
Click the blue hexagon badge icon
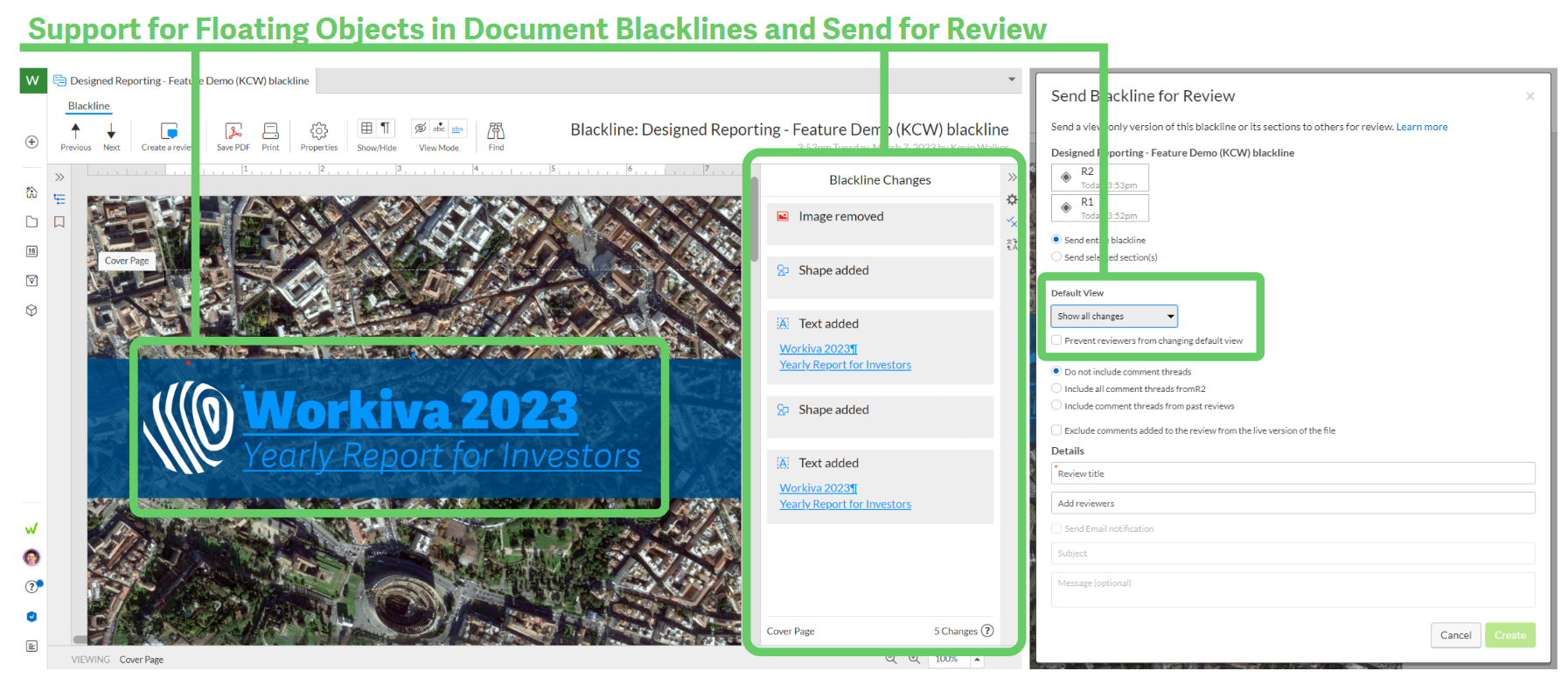(31, 617)
